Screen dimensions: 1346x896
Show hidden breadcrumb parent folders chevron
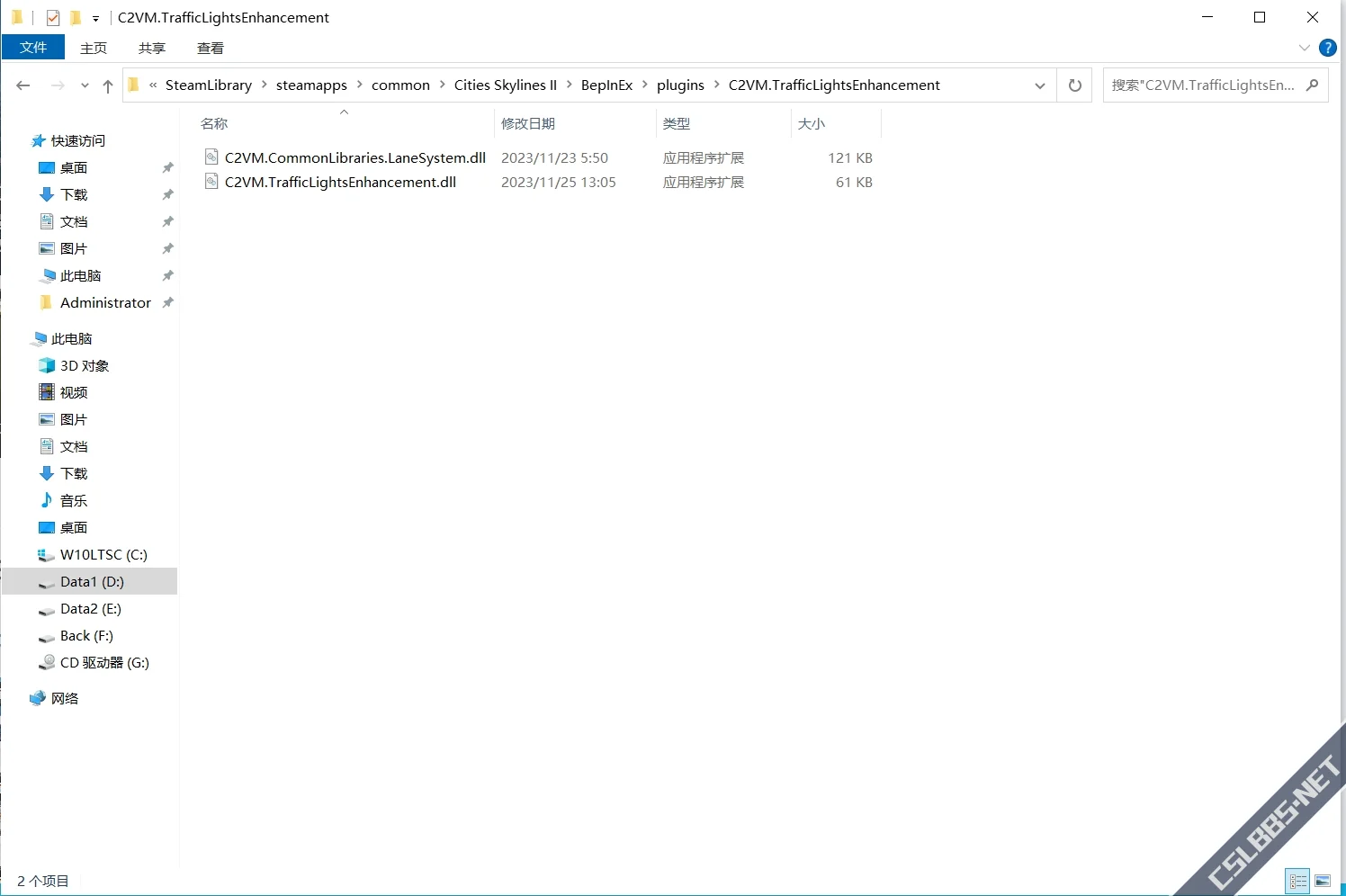(153, 85)
